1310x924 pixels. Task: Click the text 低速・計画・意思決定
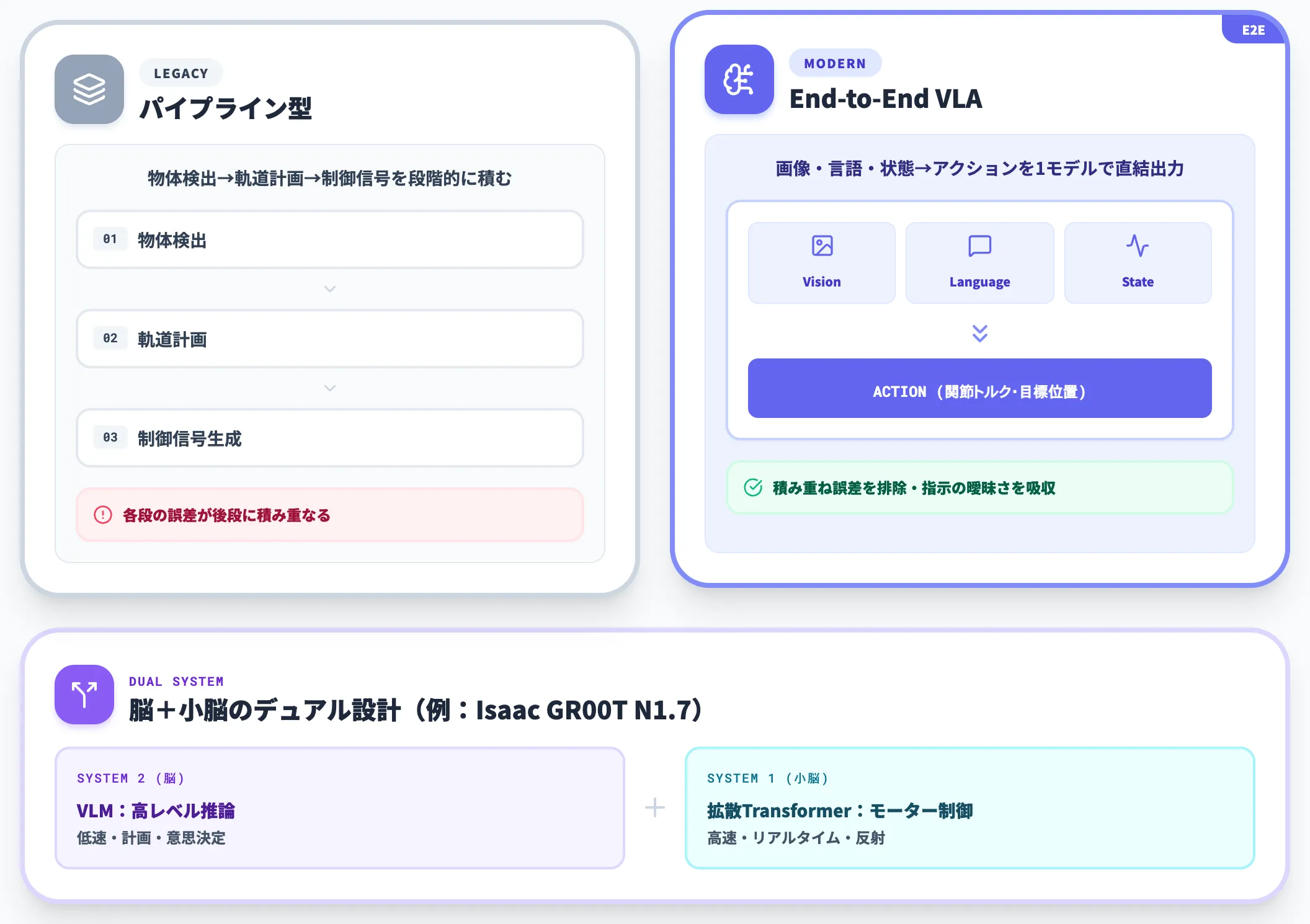click(151, 838)
